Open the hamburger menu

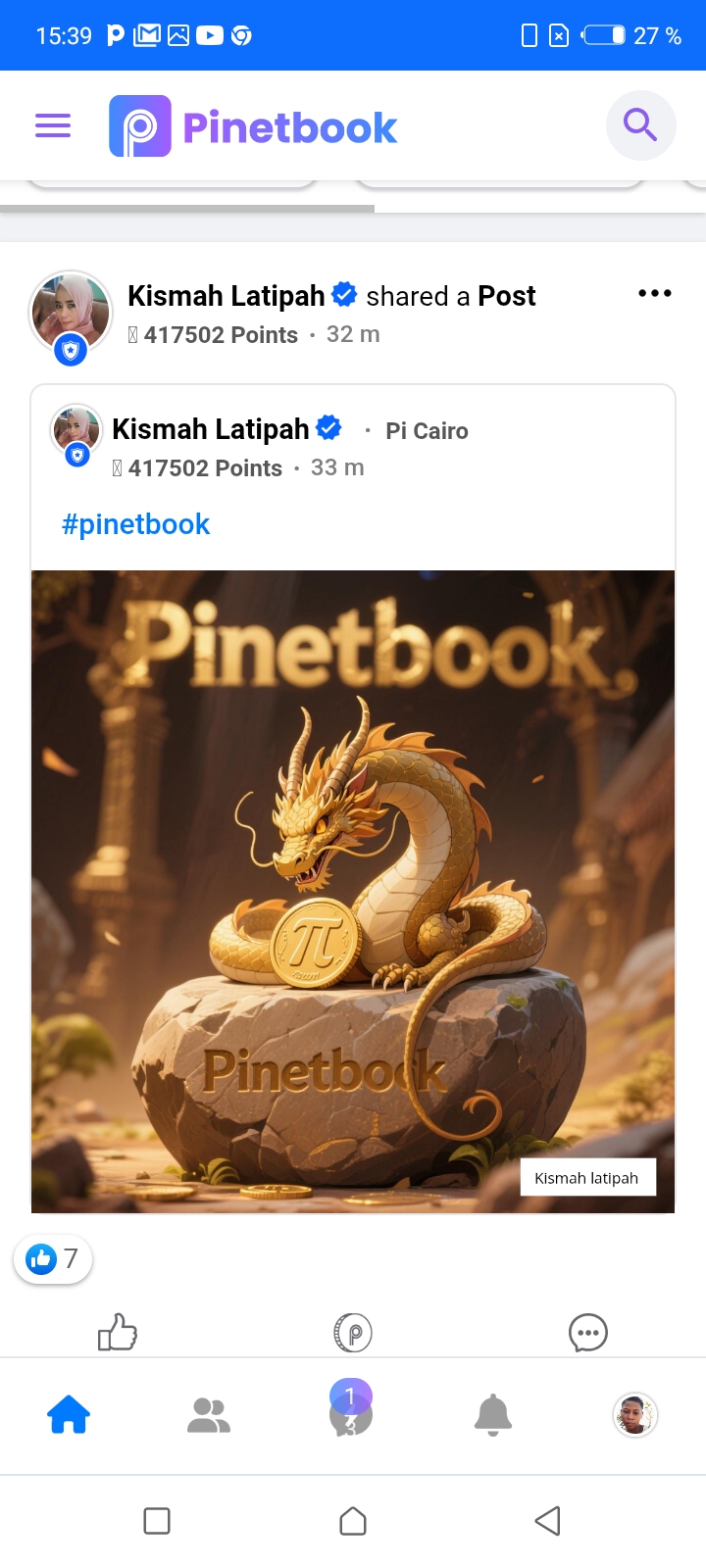pyautogui.click(x=53, y=125)
